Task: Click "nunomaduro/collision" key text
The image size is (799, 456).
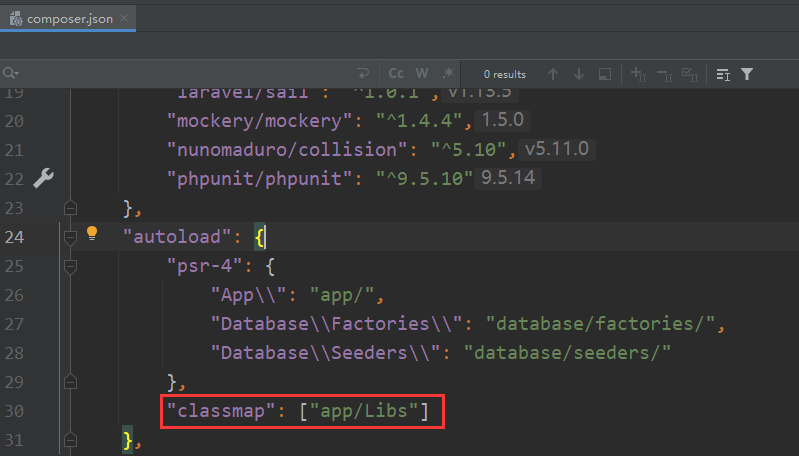Action: [x=287, y=150]
